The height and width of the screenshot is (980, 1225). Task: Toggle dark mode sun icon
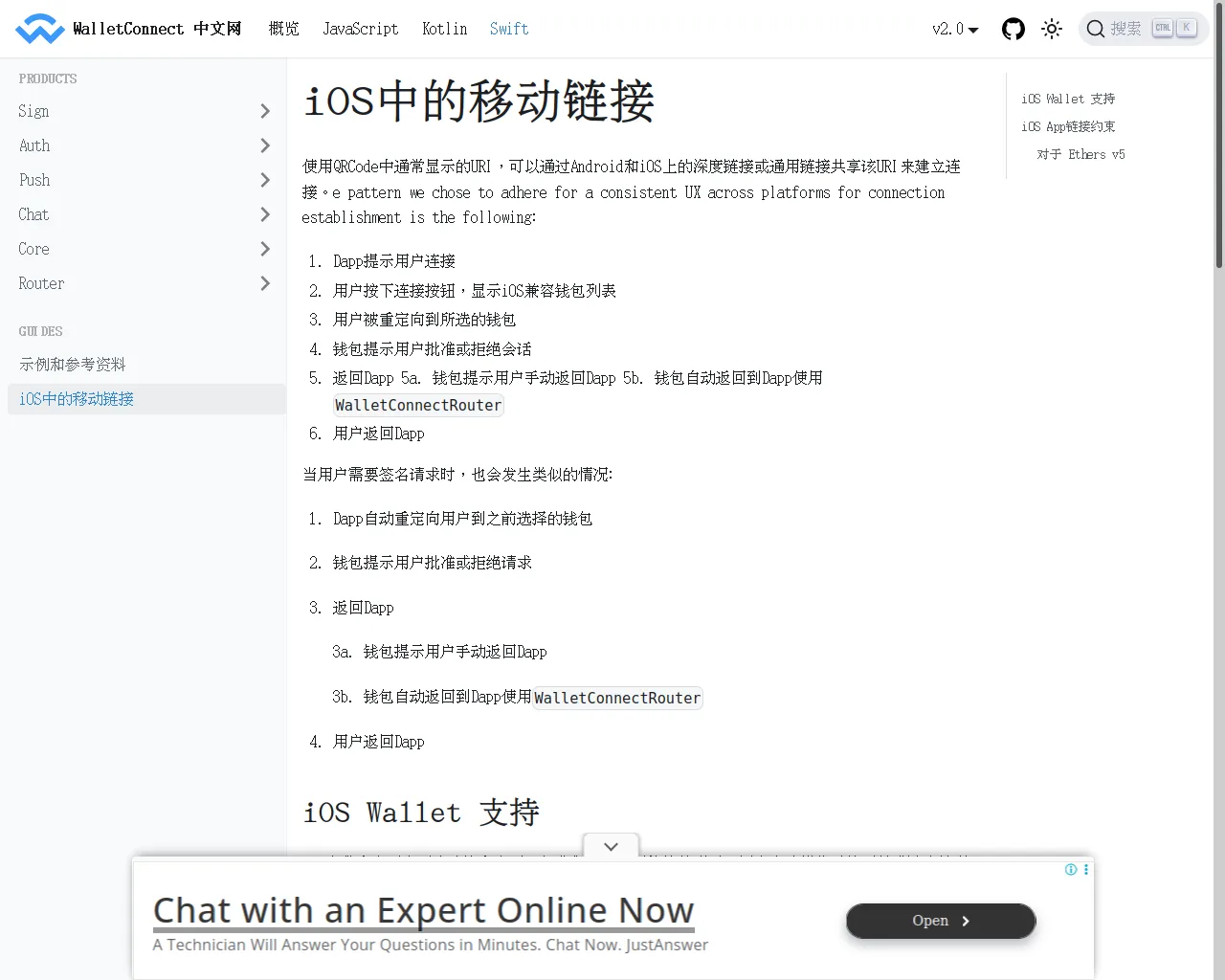click(1052, 29)
